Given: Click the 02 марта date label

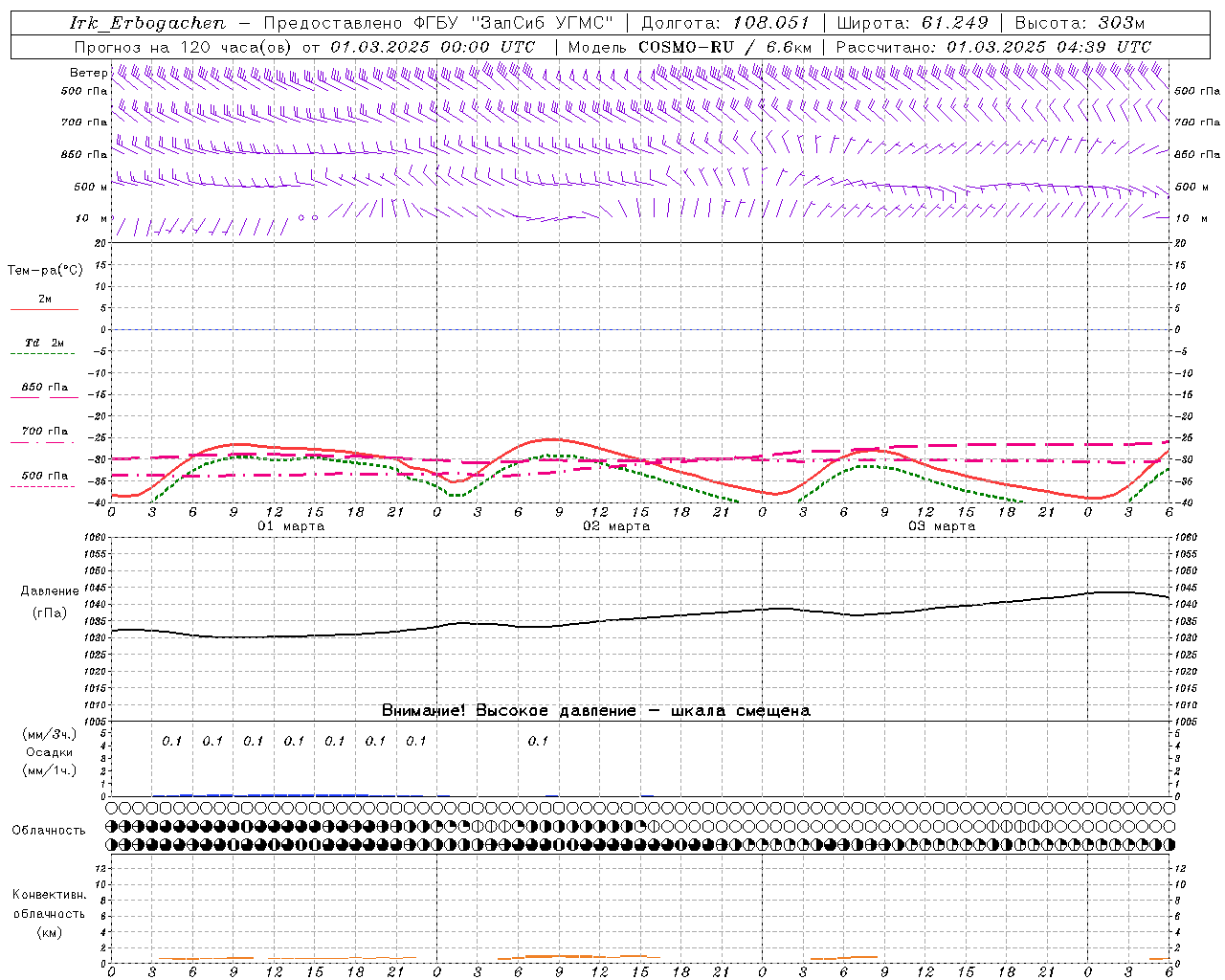Looking at the screenshot, I should coord(616,526).
